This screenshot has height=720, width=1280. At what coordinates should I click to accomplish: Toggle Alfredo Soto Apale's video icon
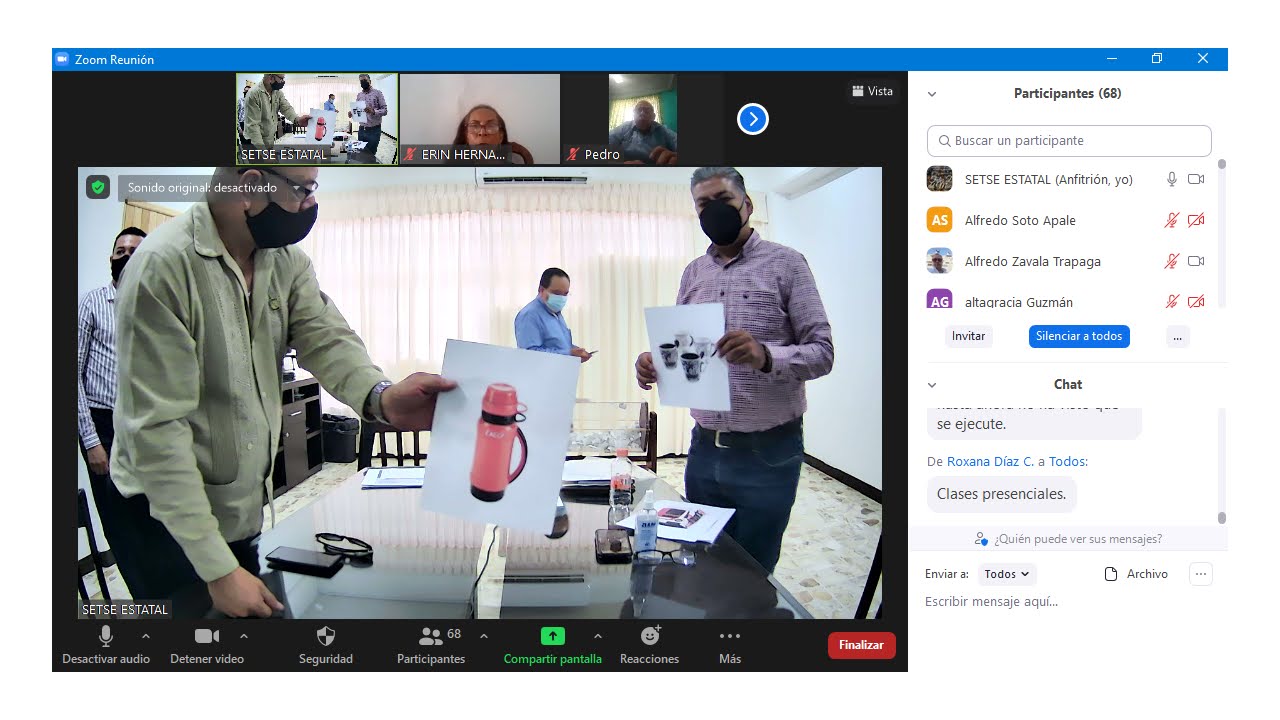pyautogui.click(x=1196, y=220)
